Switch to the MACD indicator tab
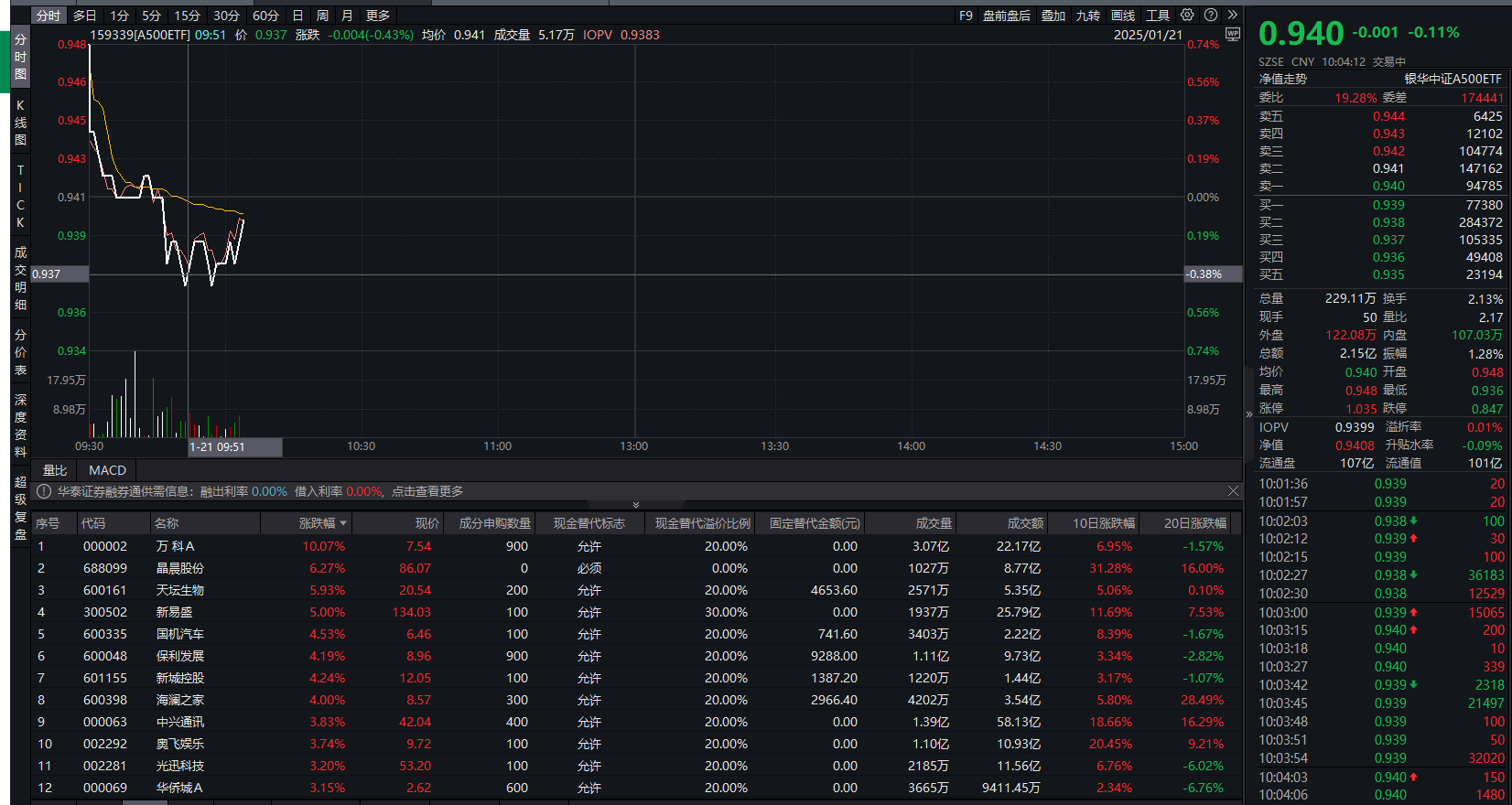Image resolution: width=1512 pixels, height=805 pixels. pos(107,470)
